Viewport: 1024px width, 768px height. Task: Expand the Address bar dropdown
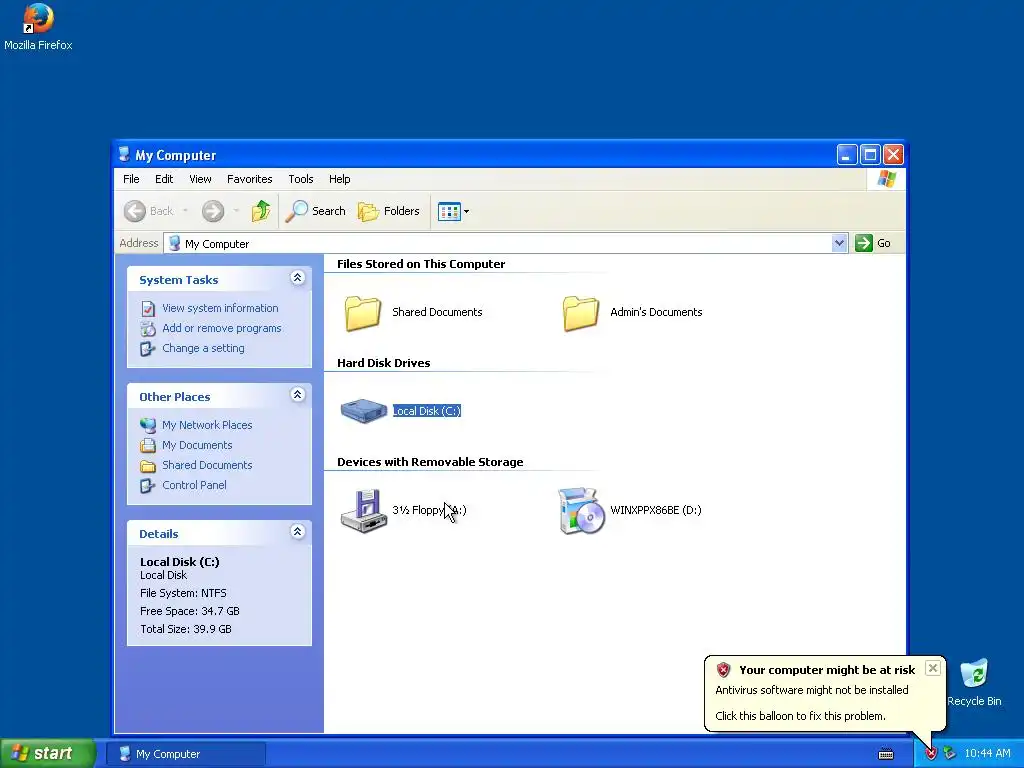point(840,244)
